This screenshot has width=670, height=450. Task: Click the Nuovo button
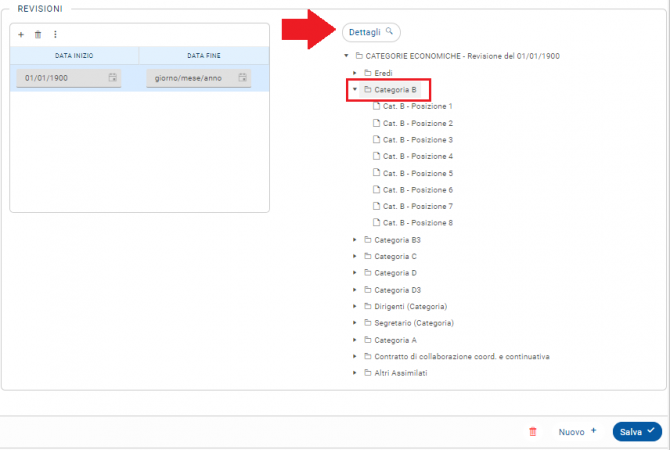coord(577,432)
